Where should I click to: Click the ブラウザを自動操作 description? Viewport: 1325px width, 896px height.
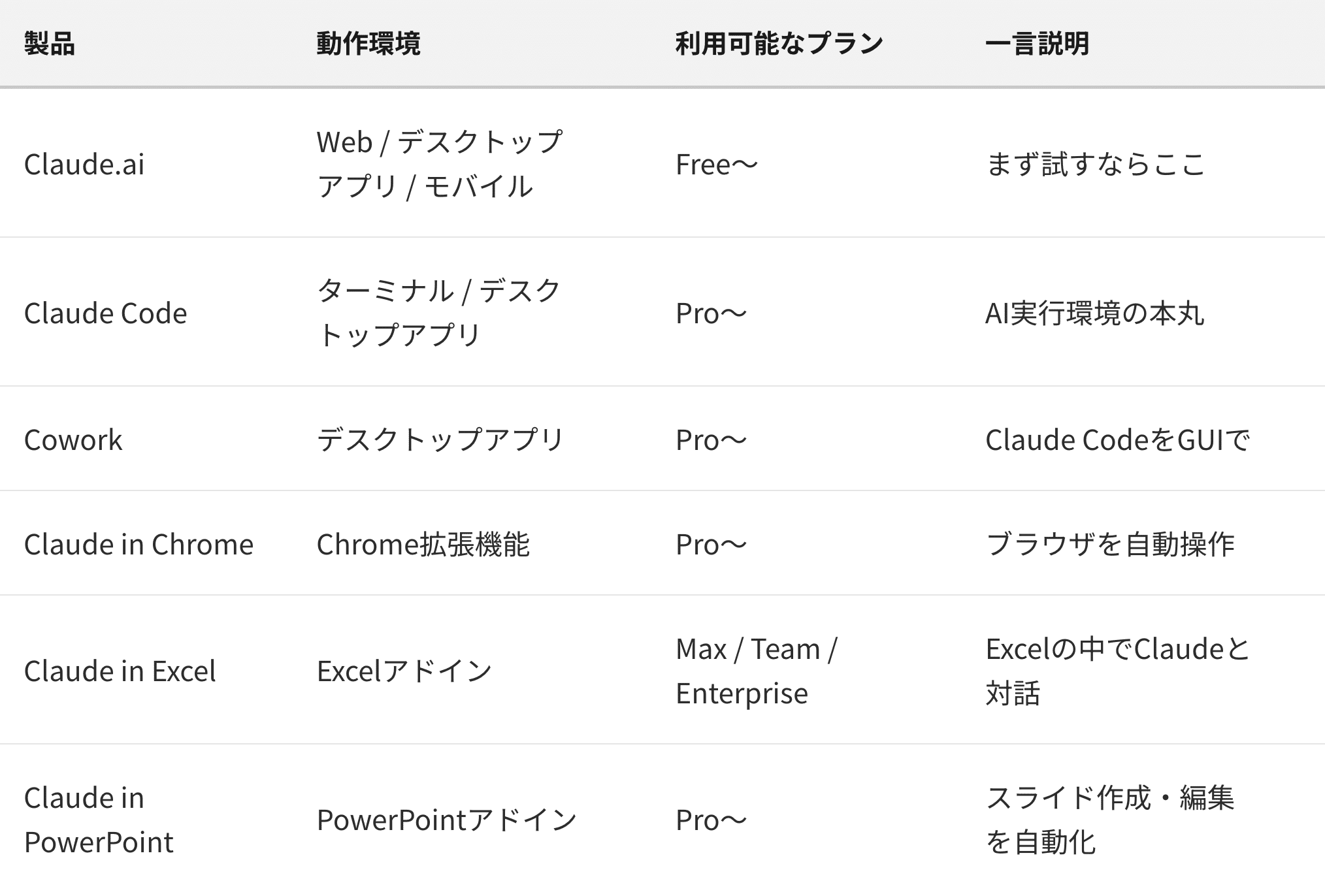pyautogui.click(x=1109, y=544)
